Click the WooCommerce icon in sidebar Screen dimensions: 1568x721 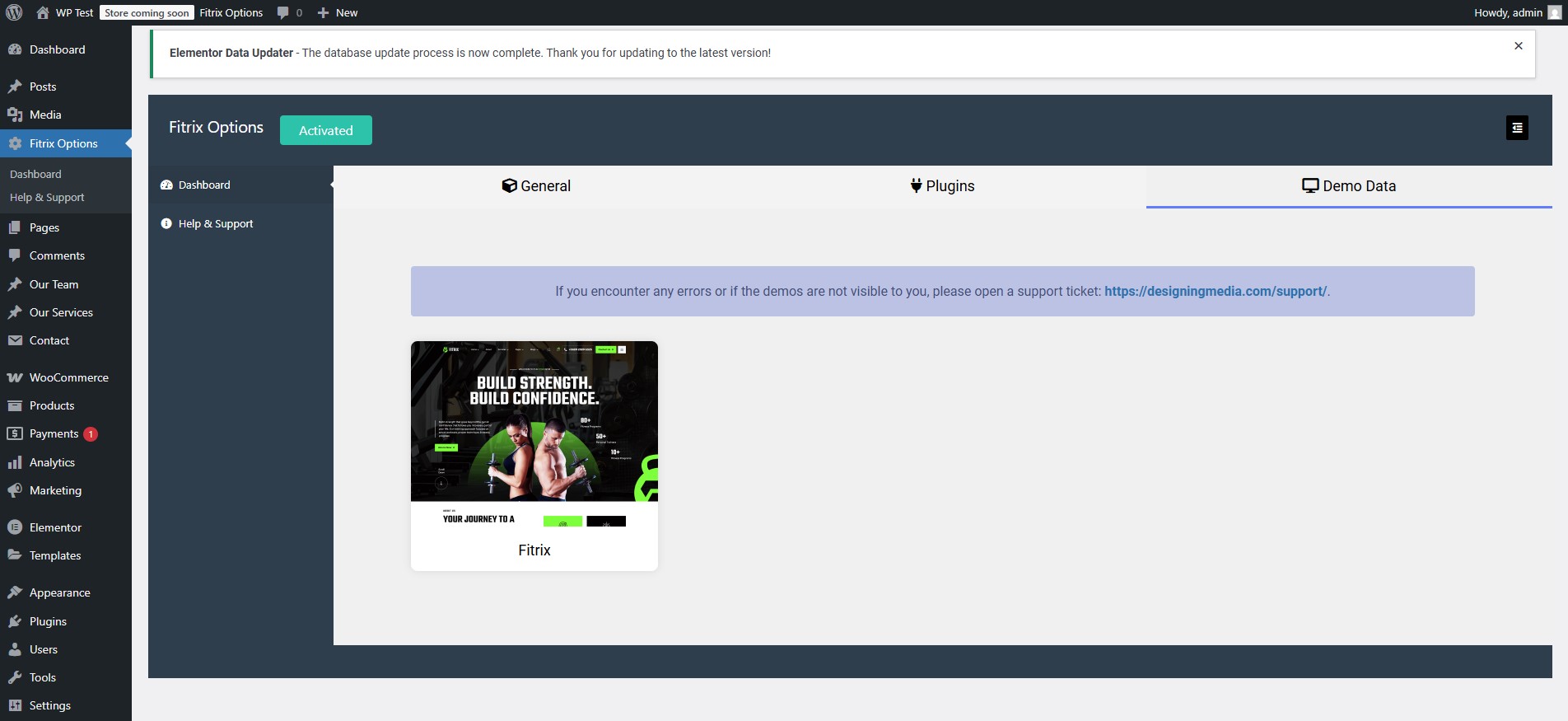pyautogui.click(x=15, y=377)
